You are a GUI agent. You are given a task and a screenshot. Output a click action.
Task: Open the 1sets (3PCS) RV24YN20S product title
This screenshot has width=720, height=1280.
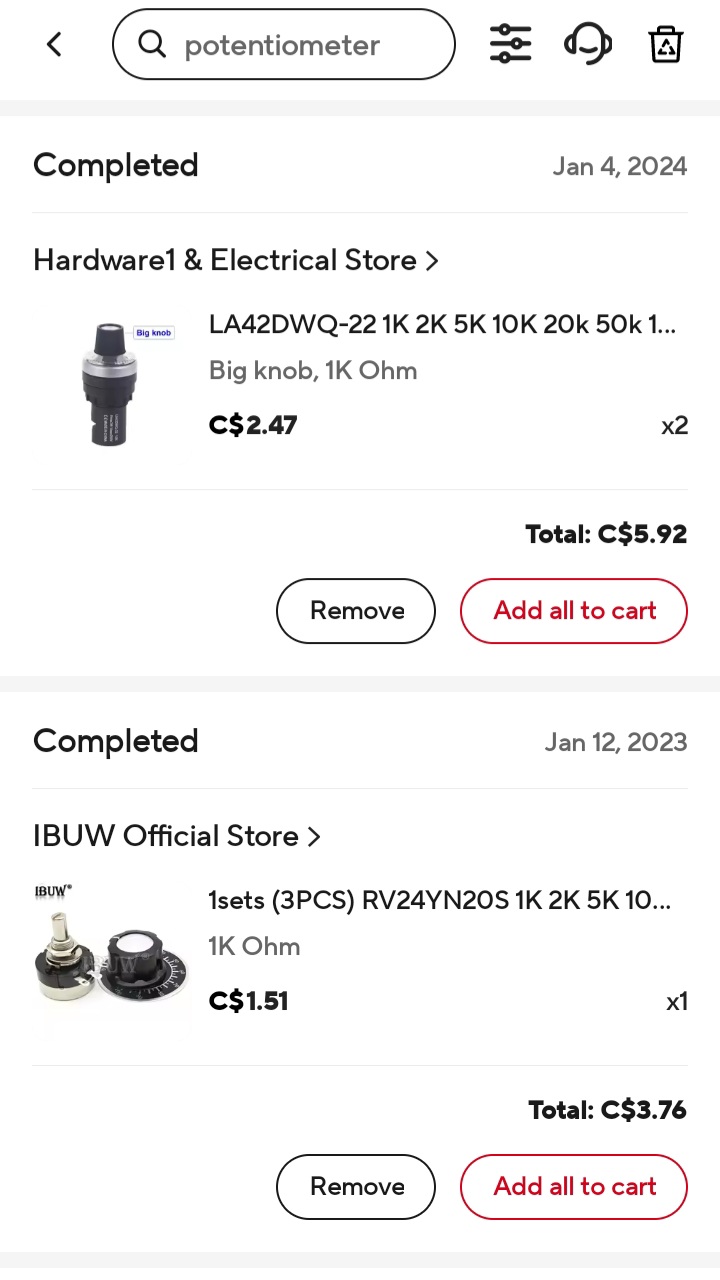coord(439,900)
